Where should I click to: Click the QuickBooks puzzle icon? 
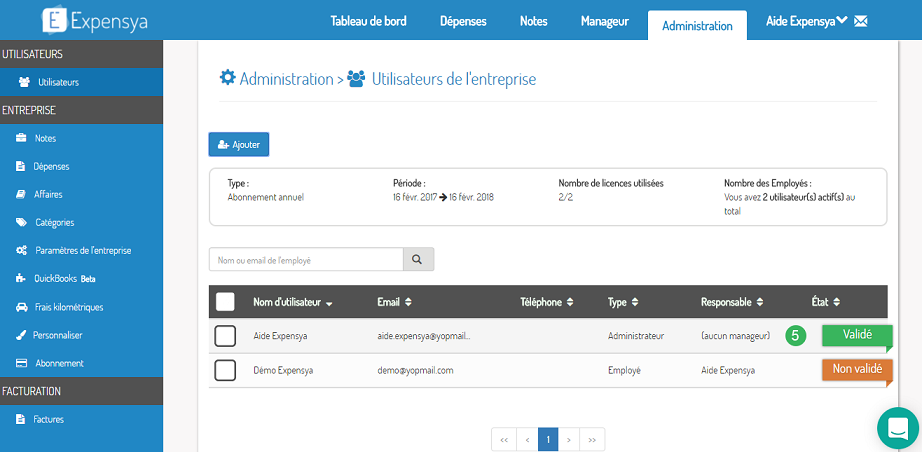(x=21, y=279)
